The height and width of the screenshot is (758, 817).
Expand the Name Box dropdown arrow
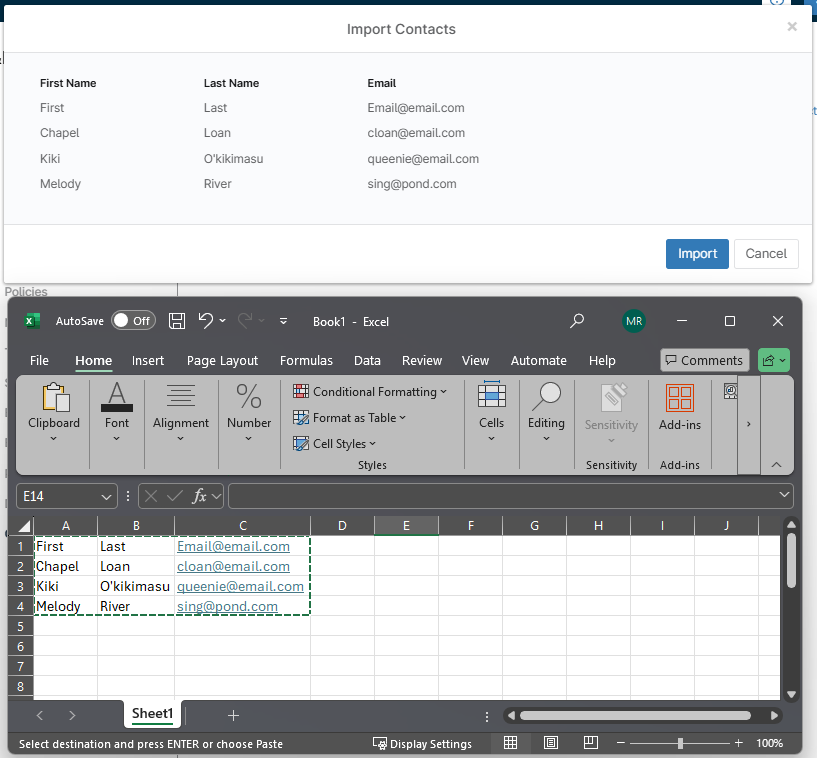coord(107,496)
